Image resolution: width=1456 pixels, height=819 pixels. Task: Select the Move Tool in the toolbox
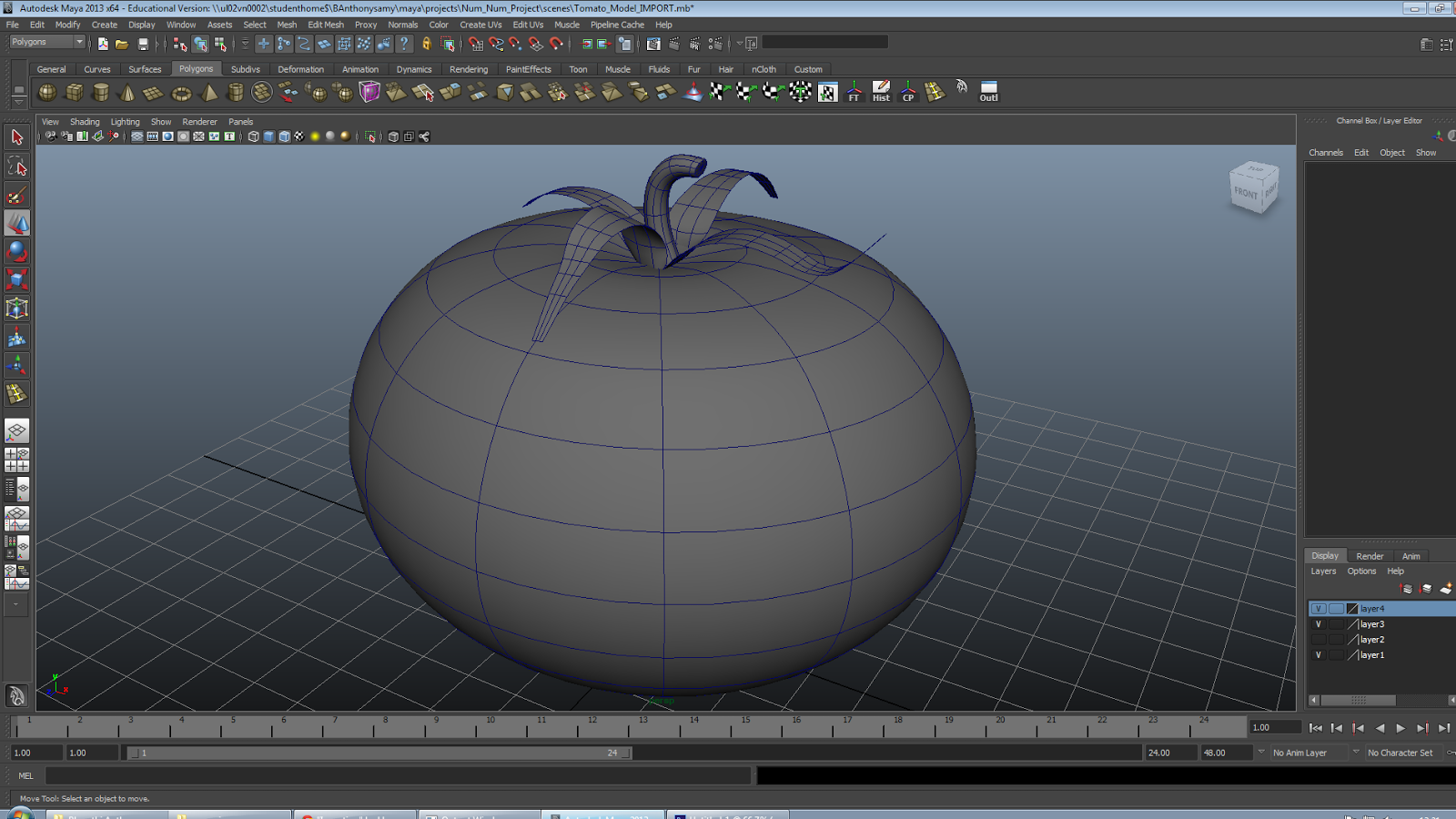coord(16,222)
